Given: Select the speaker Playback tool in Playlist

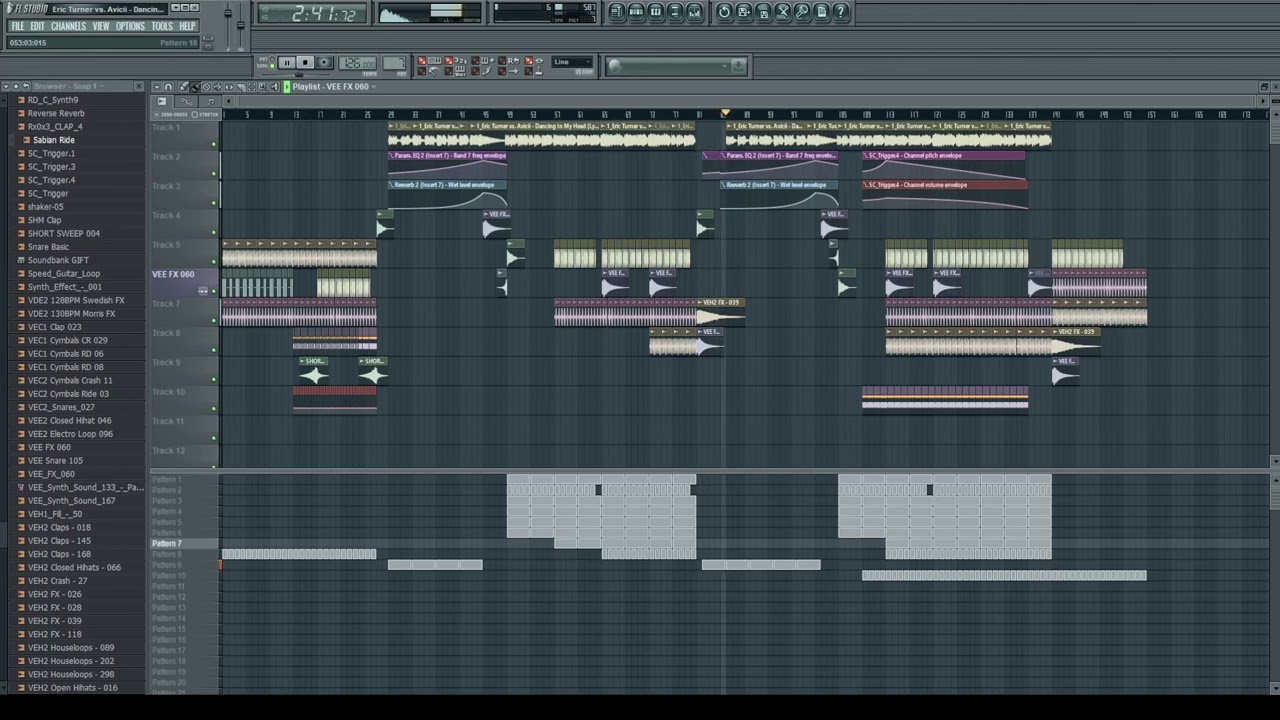Looking at the screenshot, I should tap(274, 87).
